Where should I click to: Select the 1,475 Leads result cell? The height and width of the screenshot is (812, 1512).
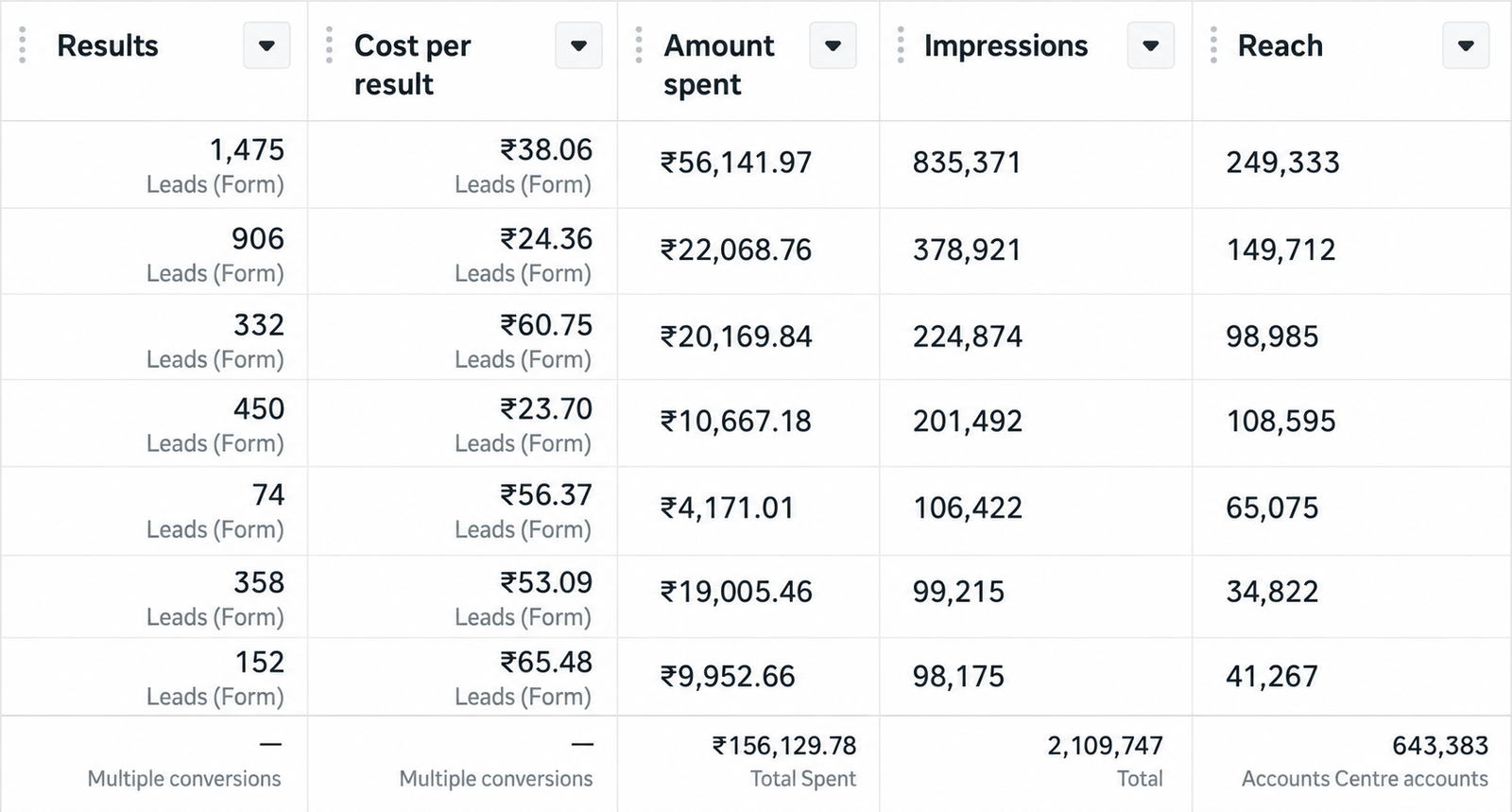(154, 164)
